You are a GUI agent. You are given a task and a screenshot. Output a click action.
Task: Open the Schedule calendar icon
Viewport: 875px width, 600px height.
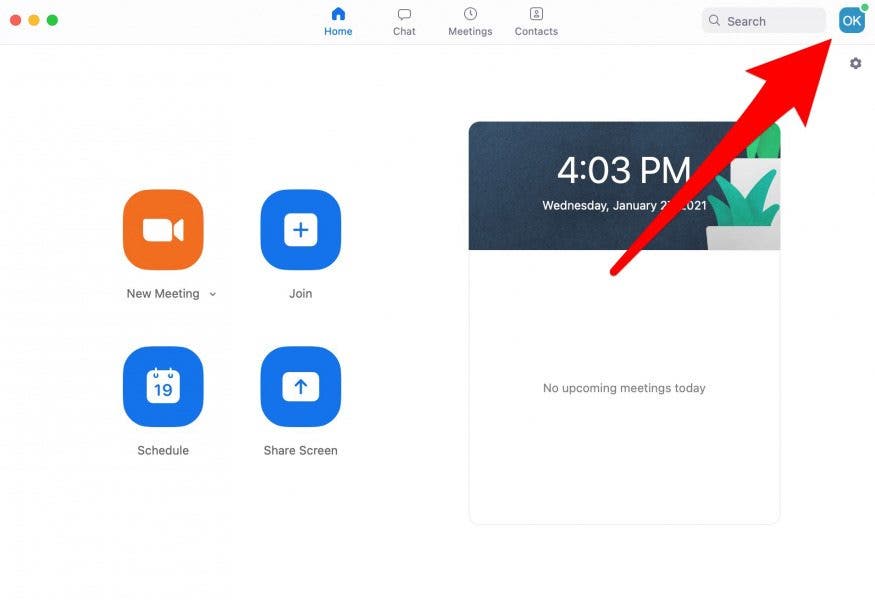coord(163,387)
